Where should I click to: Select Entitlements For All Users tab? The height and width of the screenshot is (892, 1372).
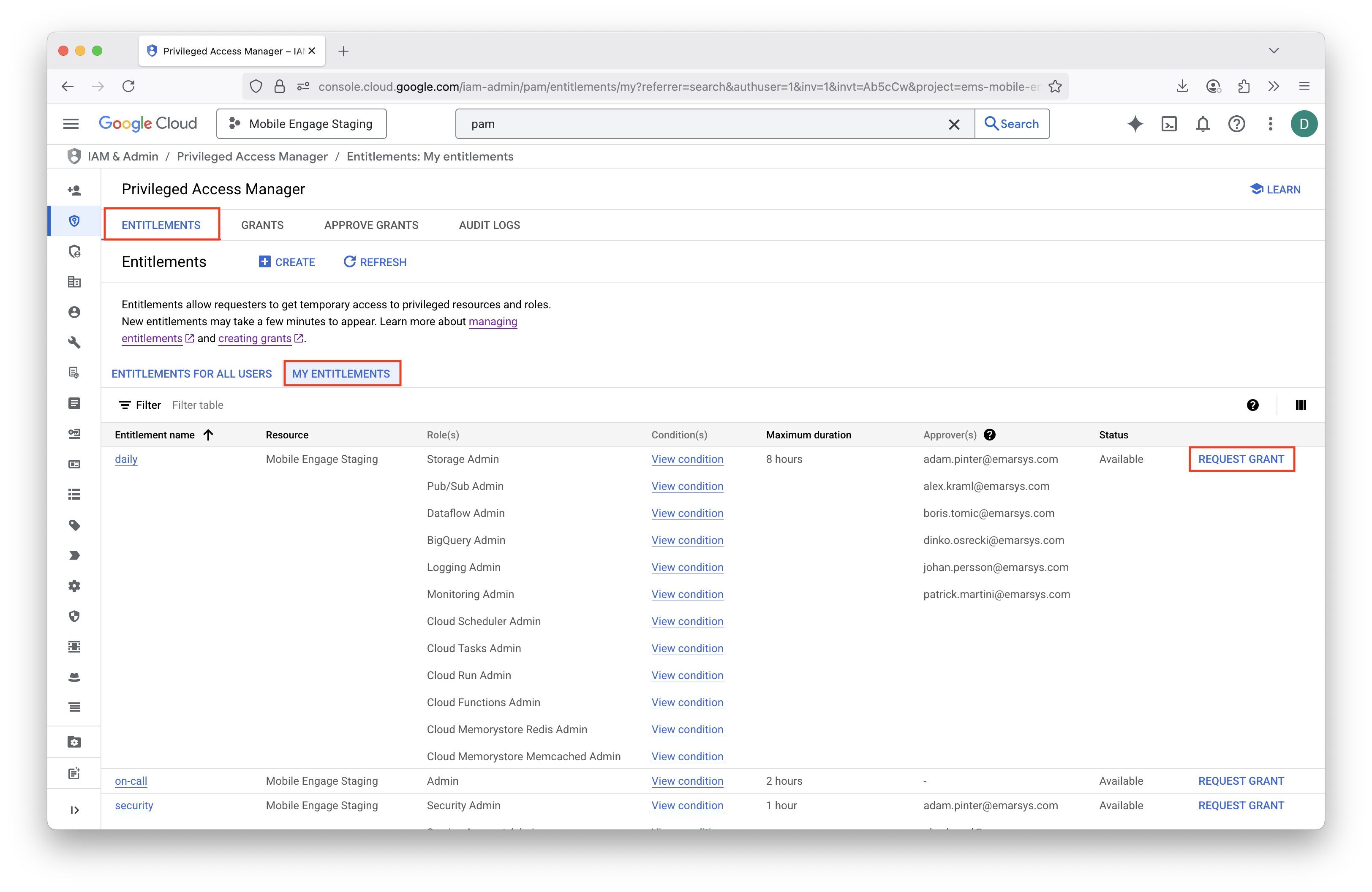coord(191,374)
